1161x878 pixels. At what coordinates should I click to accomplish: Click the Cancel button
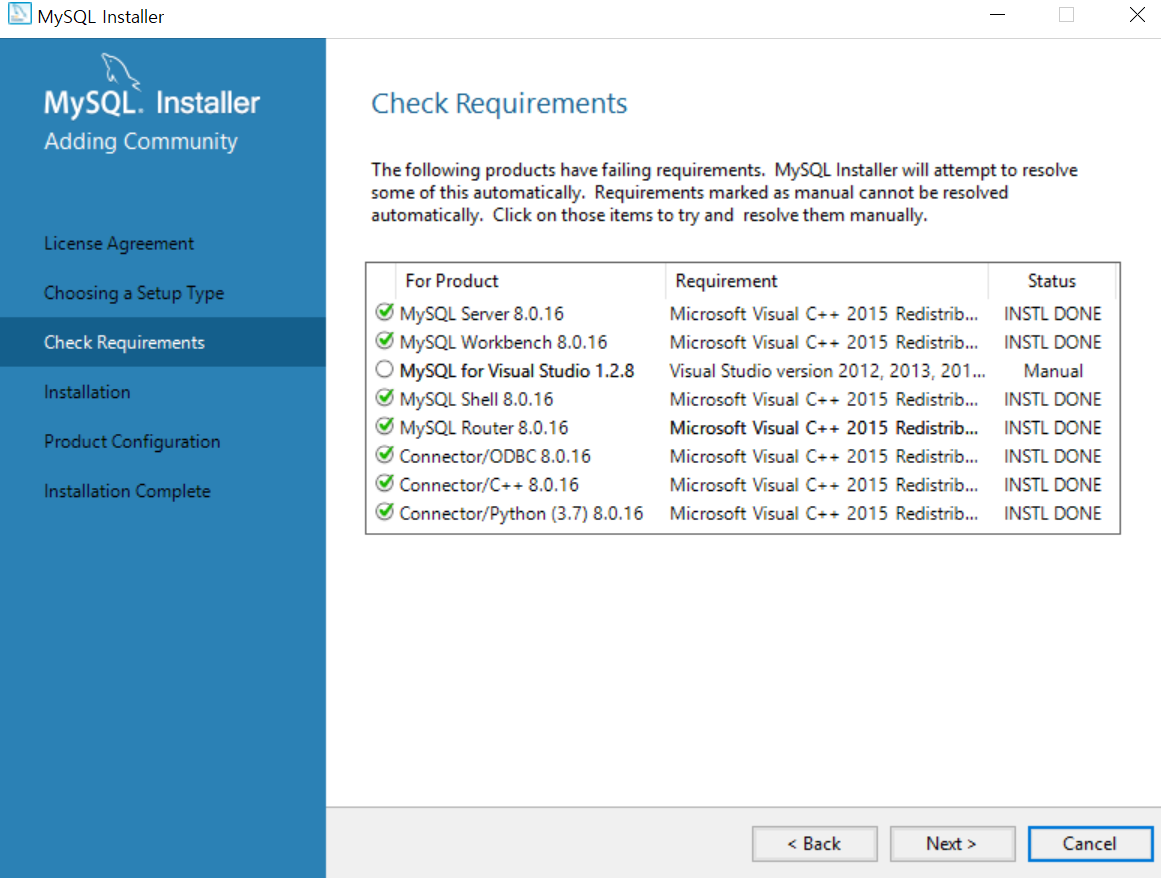tap(1090, 844)
